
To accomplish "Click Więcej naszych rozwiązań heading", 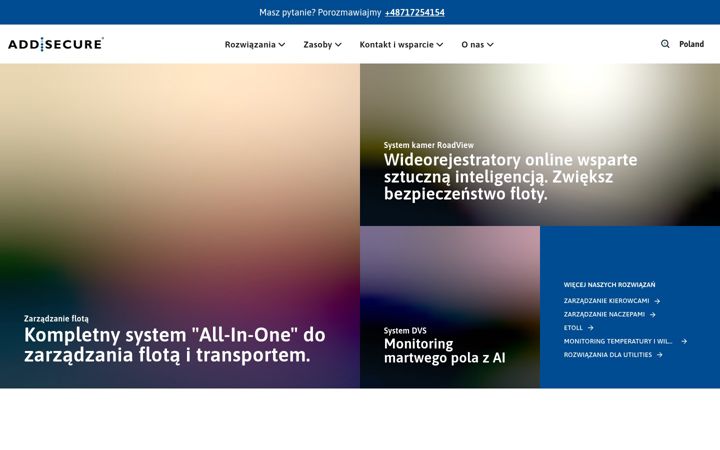I will (x=609, y=285).
